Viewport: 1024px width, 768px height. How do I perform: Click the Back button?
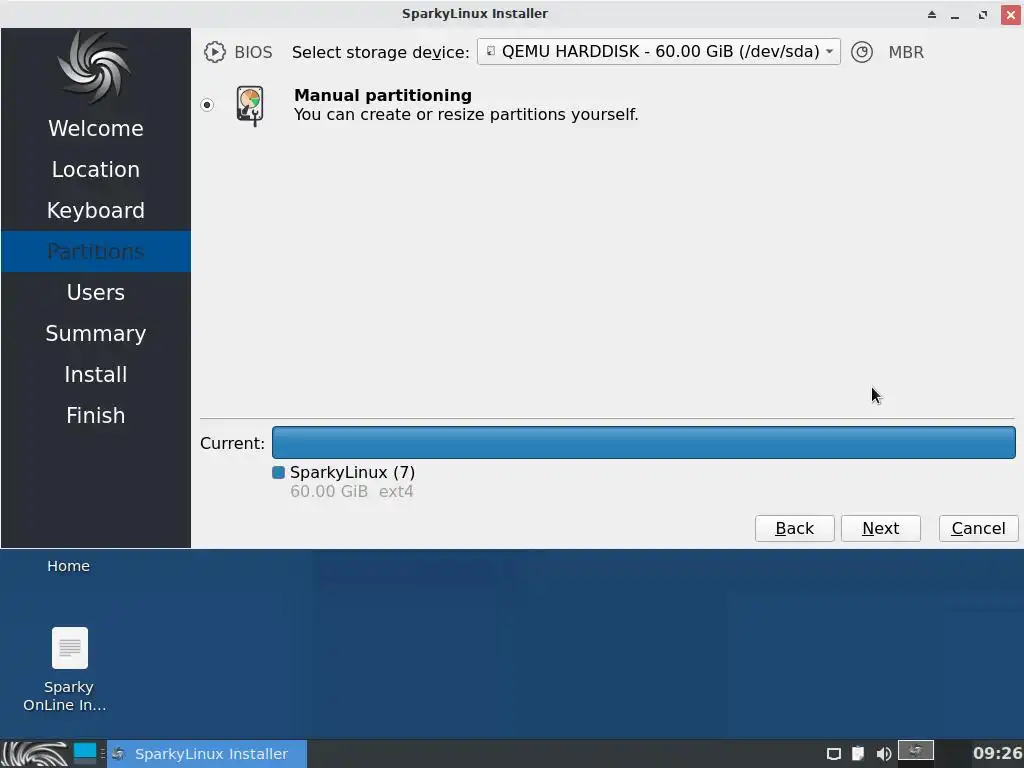(x=794, y=528)
